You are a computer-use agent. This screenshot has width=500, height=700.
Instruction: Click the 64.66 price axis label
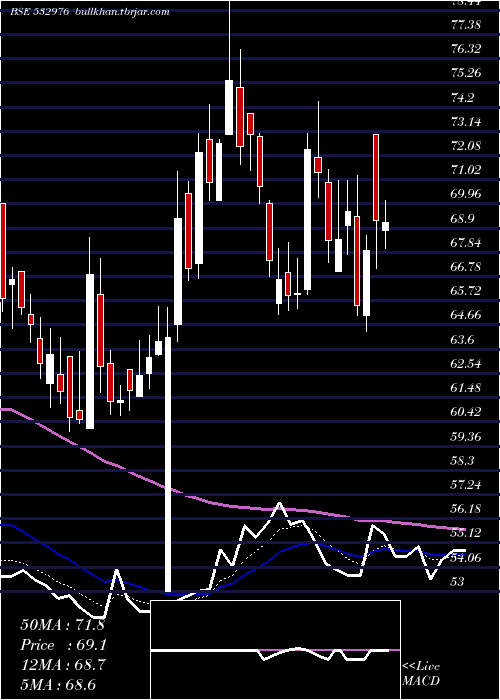pyautogui.click(x=466, y=314)
